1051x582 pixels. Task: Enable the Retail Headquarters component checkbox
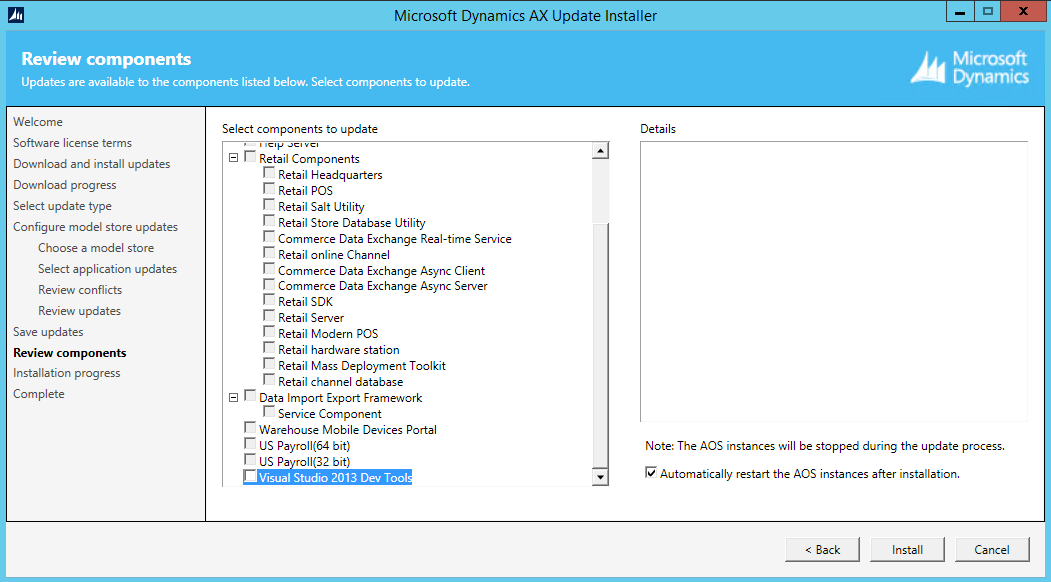270,174
